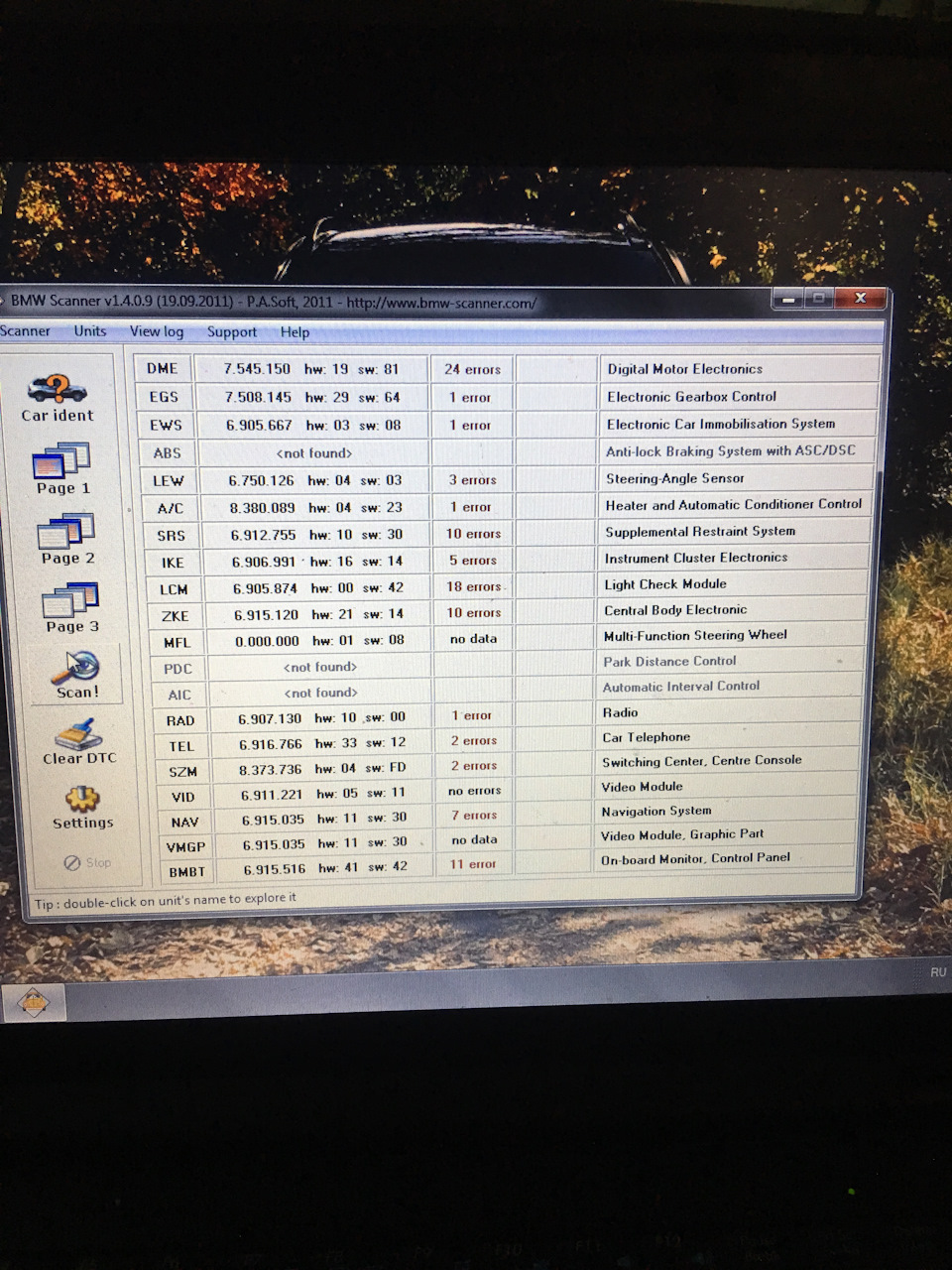Open the Support menu
Screen dimensions: 952x1270
(231, 332)
